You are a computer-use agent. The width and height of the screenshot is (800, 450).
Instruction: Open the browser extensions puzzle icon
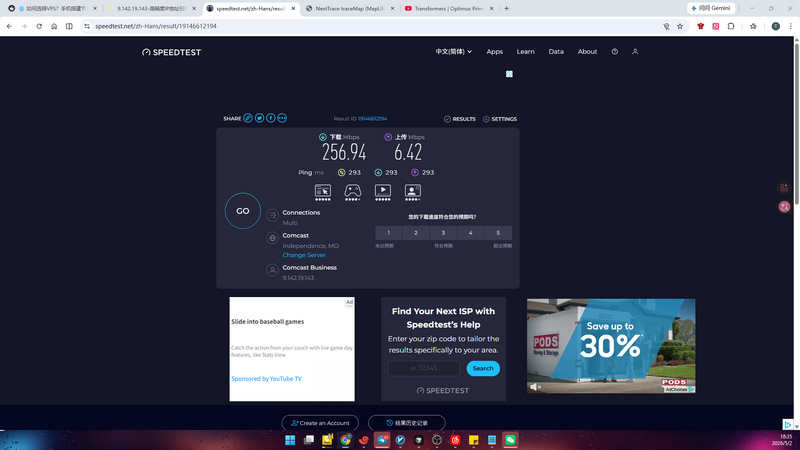point(731,26)
